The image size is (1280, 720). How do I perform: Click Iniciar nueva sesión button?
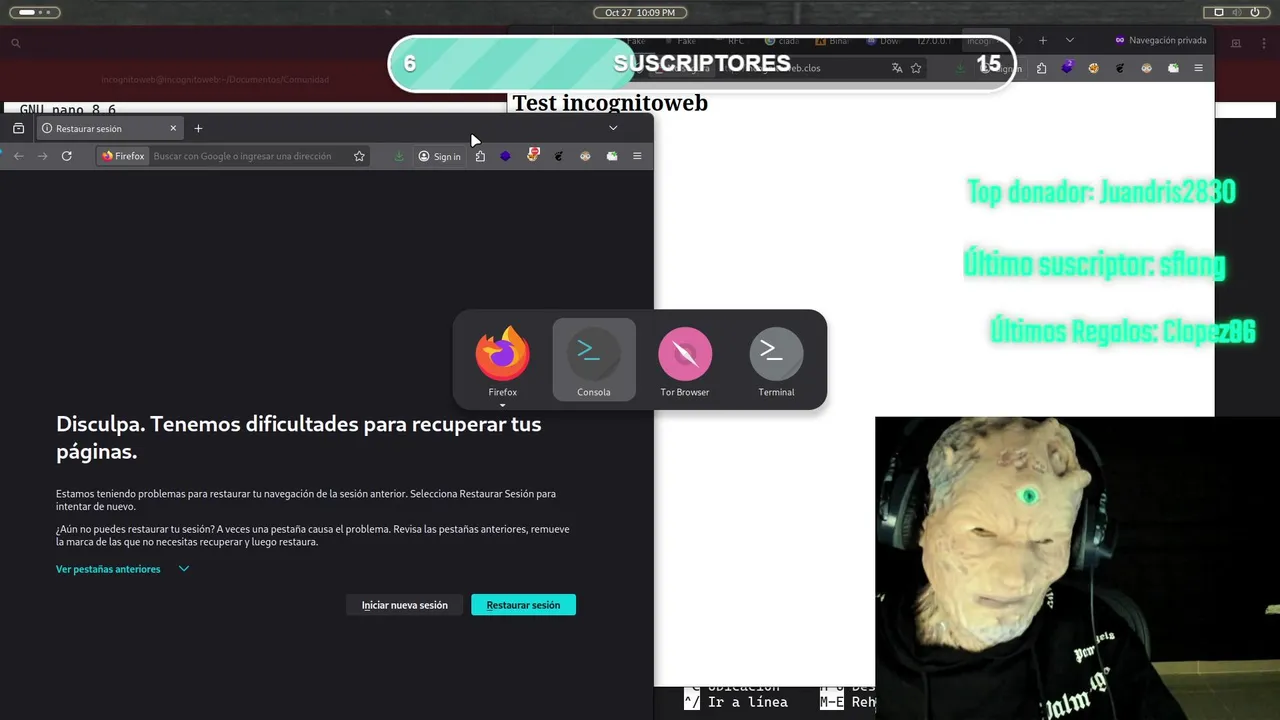404,605
